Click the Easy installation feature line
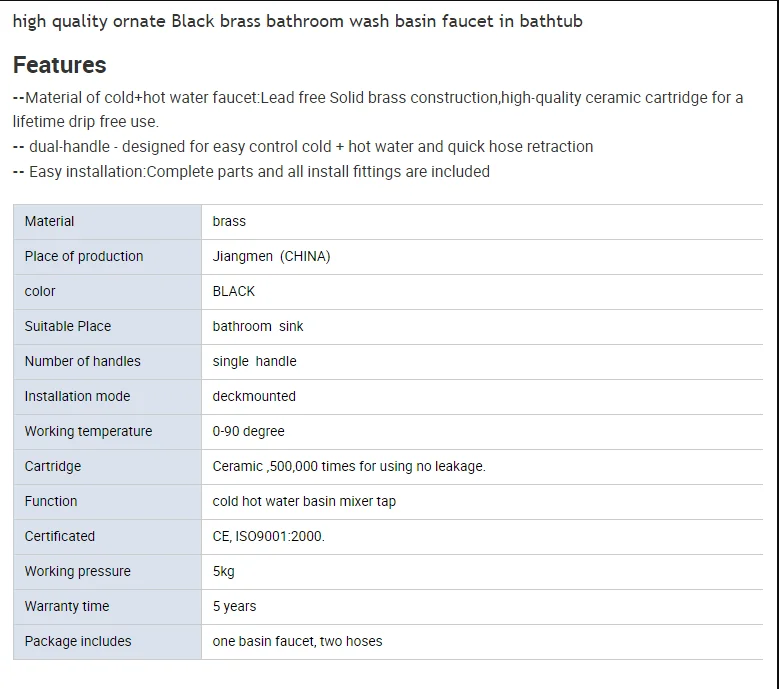The image size is (779, 689). coord(251,171)
